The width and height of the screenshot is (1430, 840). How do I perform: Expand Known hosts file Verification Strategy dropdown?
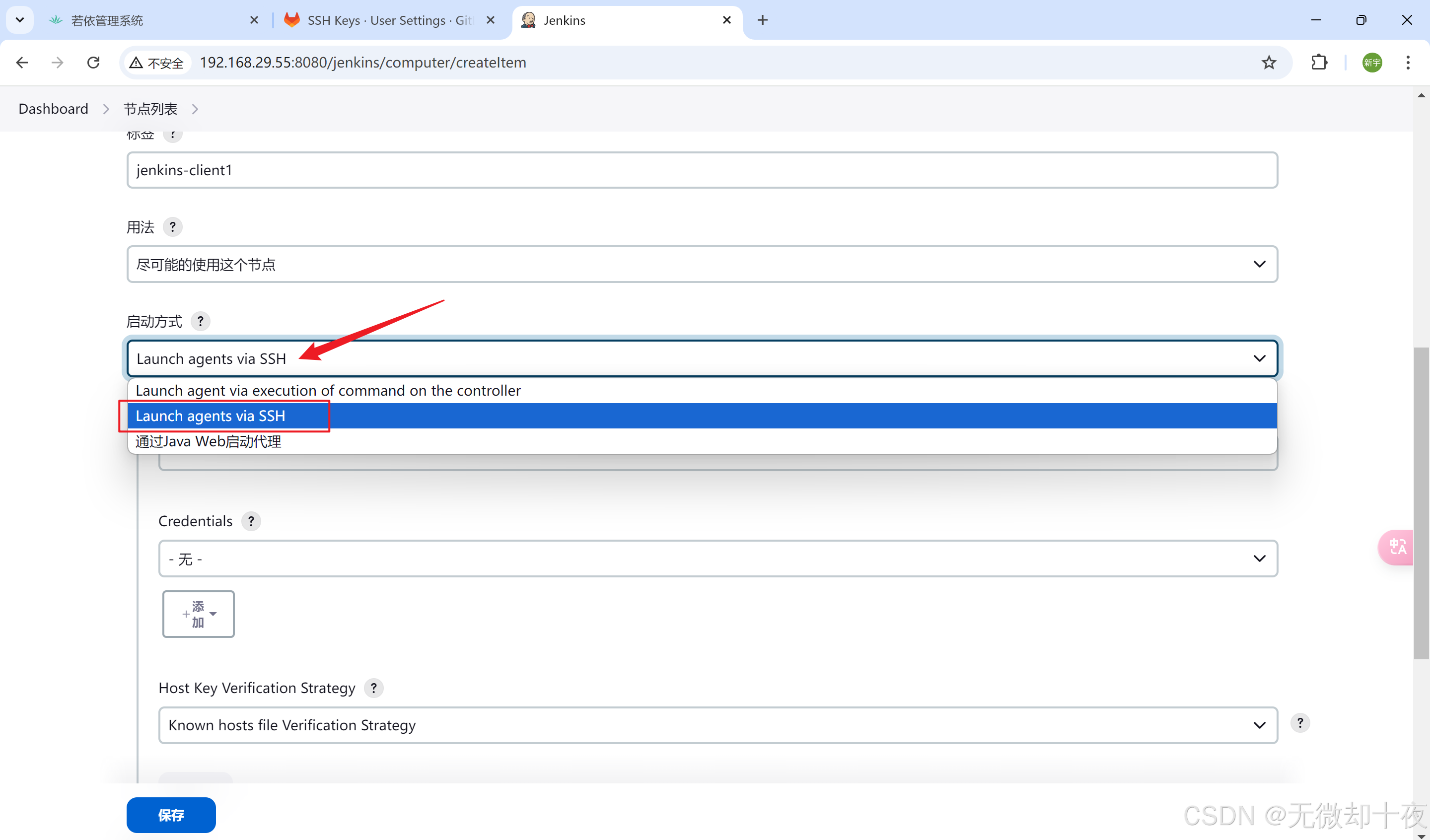pyautogui.click(x=718, y=725)
